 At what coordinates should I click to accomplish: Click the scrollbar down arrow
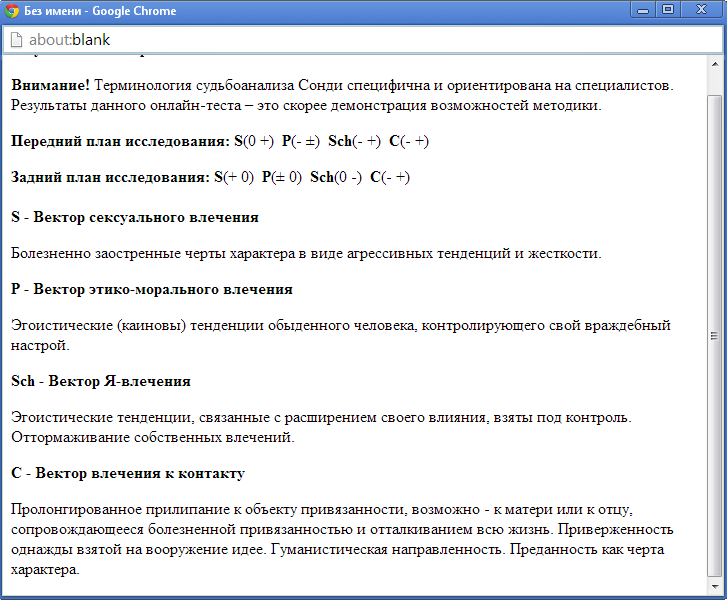point(714,587)
